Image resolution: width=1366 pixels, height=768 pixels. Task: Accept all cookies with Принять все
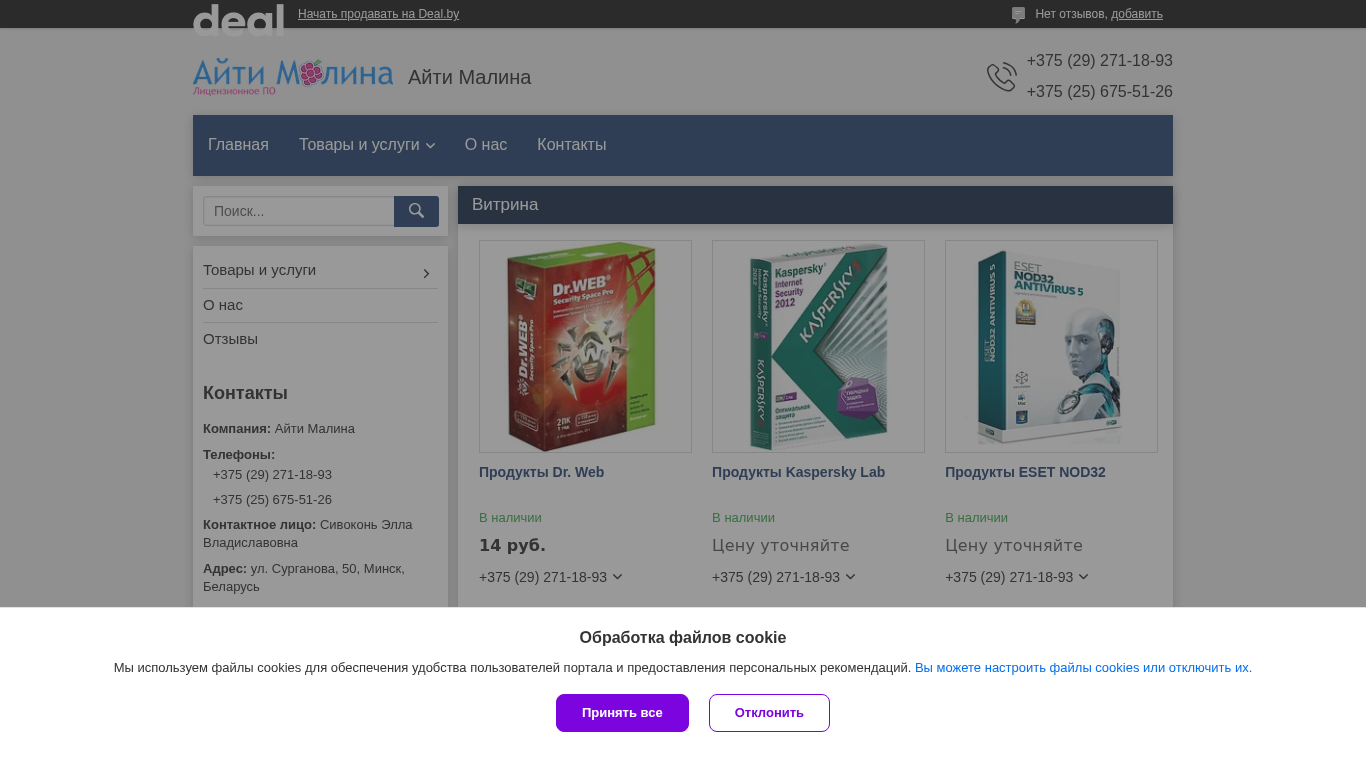[622, 713]
